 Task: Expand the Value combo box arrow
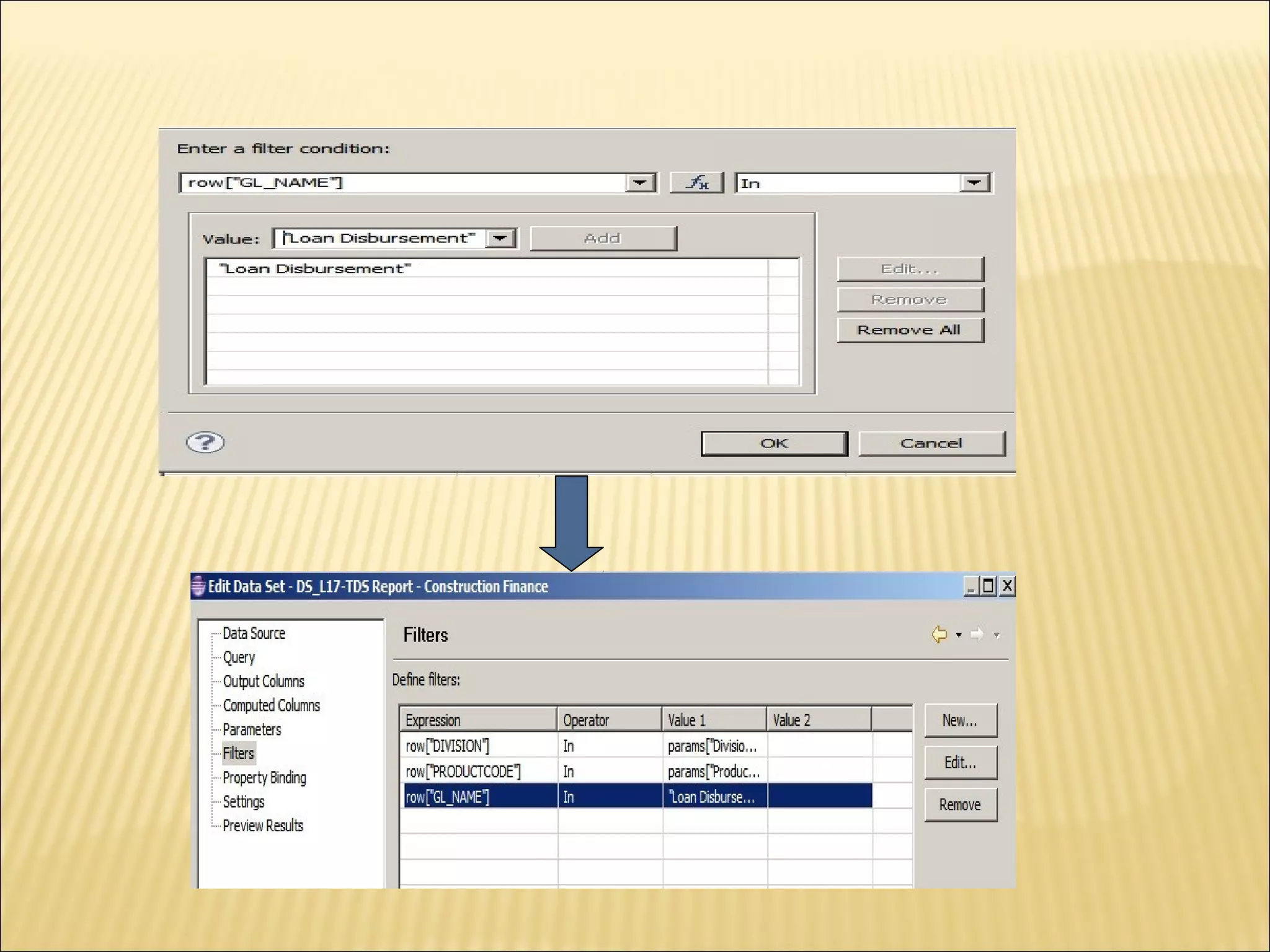point(500,238)
